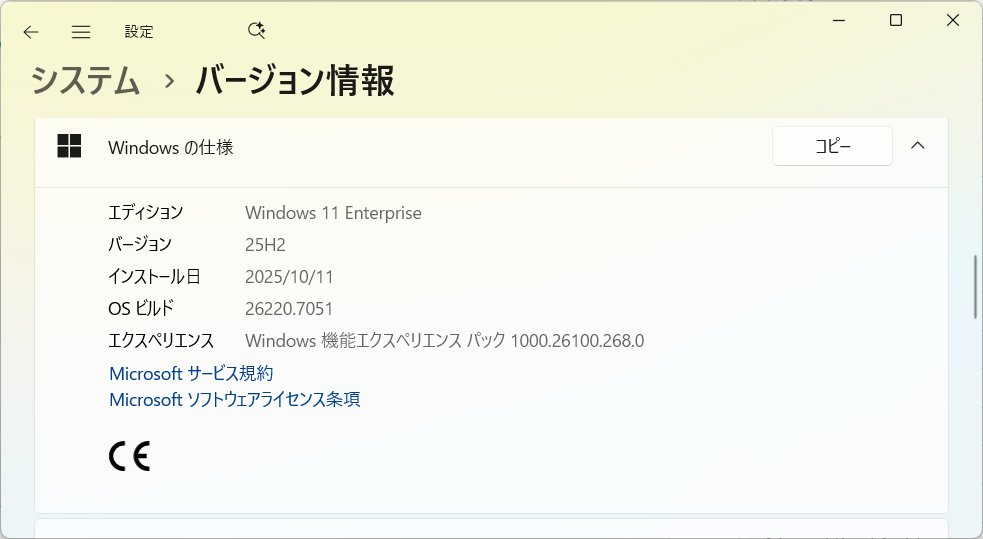Open the hamburger navigation menu

[81, 32]
